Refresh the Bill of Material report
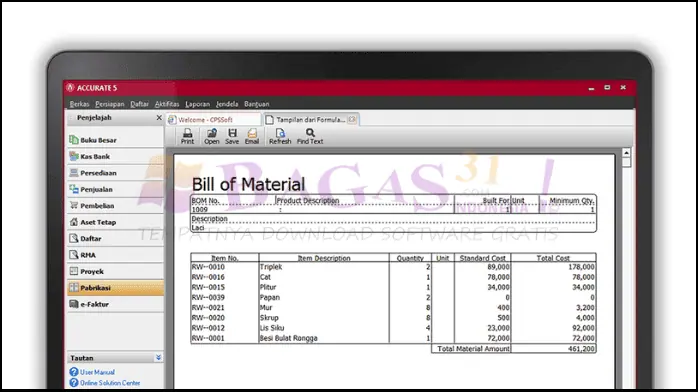The image size is (698, 392). [x=280, y=136]
